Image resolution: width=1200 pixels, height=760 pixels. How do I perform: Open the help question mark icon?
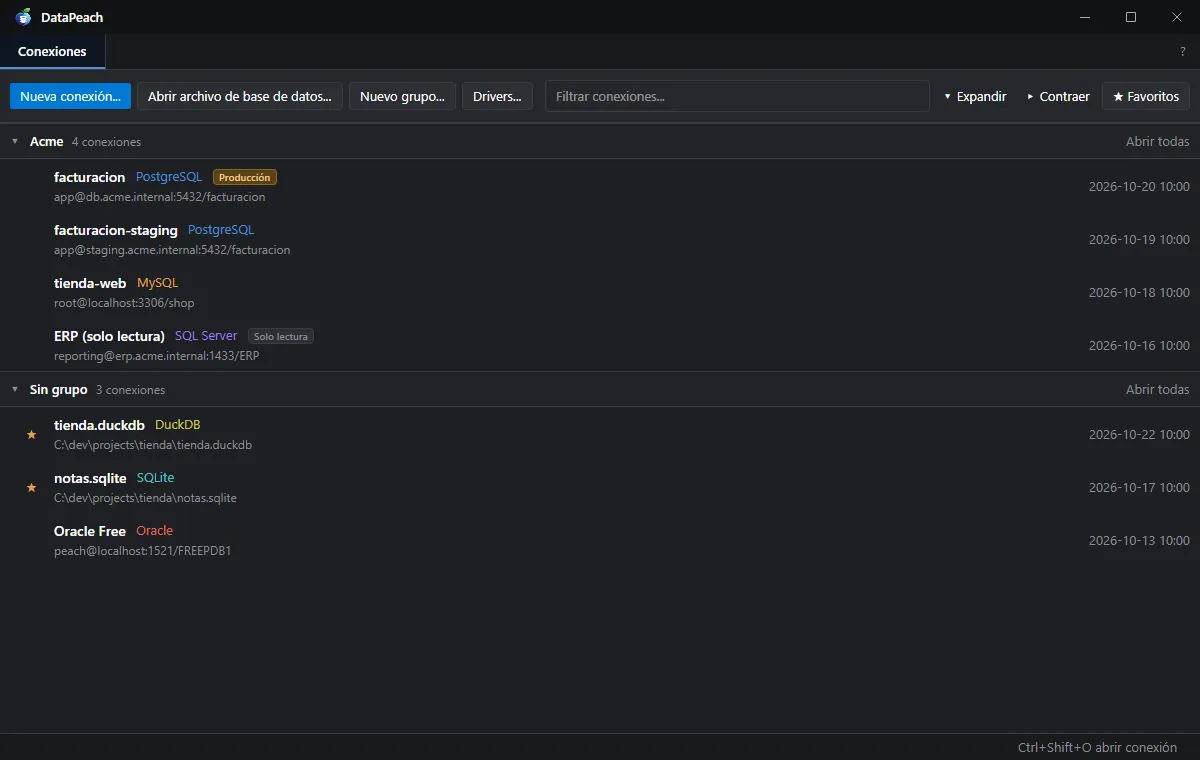(1183, 52)
